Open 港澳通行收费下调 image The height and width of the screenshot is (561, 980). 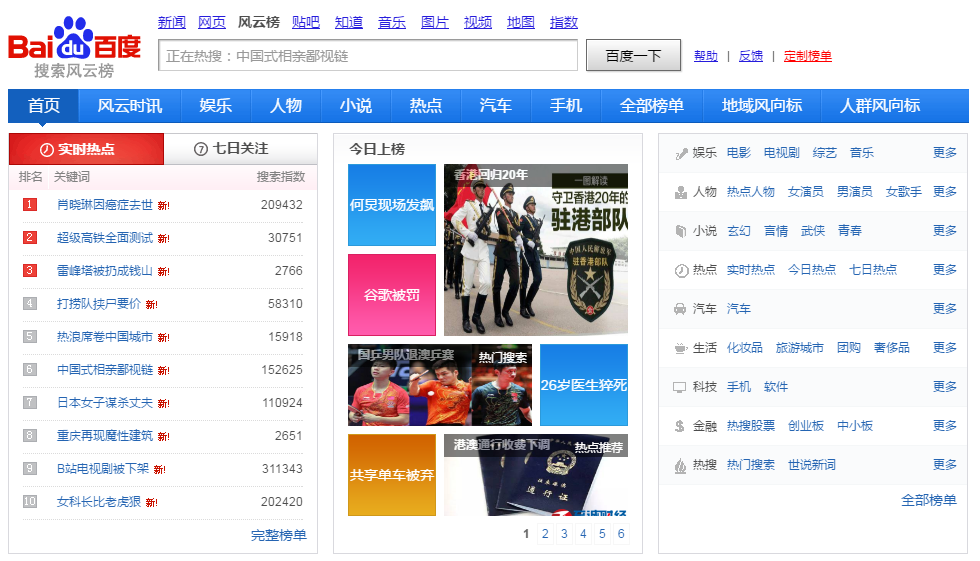[x=536, y=475]
